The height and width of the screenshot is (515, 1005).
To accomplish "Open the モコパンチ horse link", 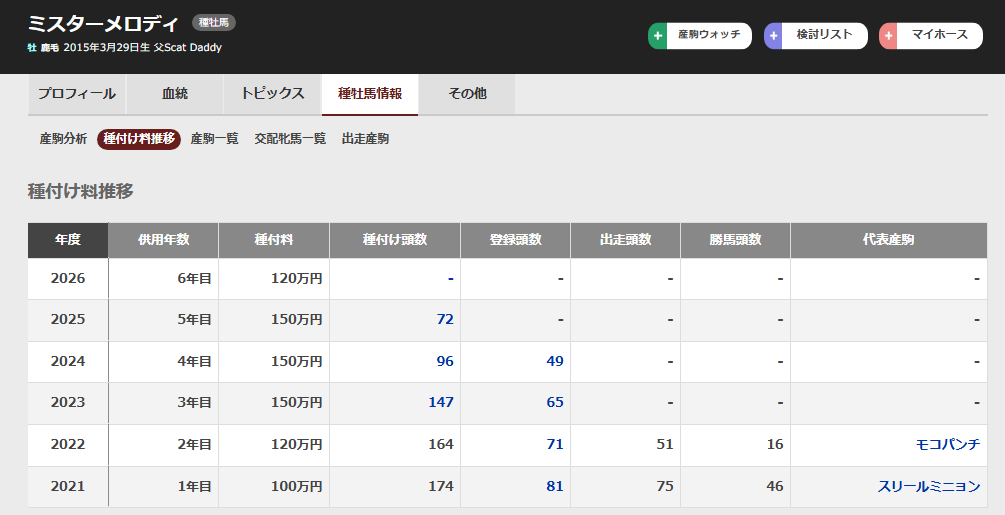I will pyautogui.click(x=948, y=444).
